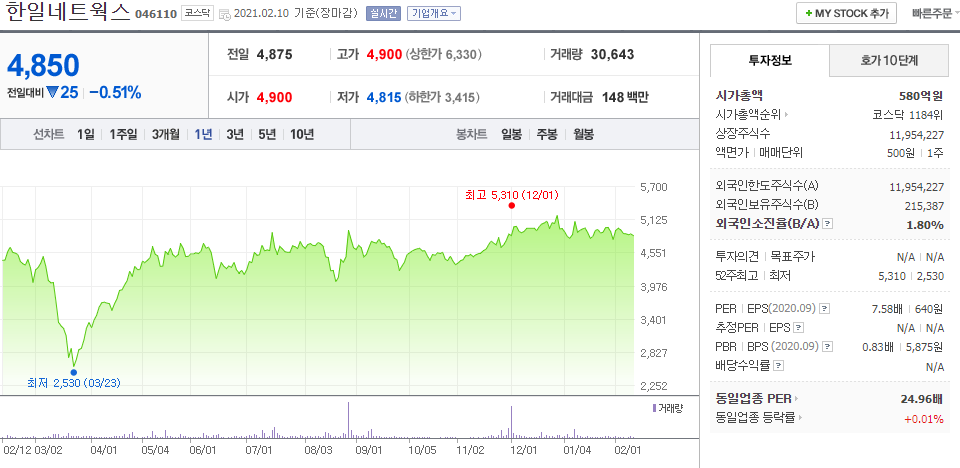Click 외국인보유주식수 value 215,387
Viewport: 960px width, 468px height.
click(x=924, y=206)
